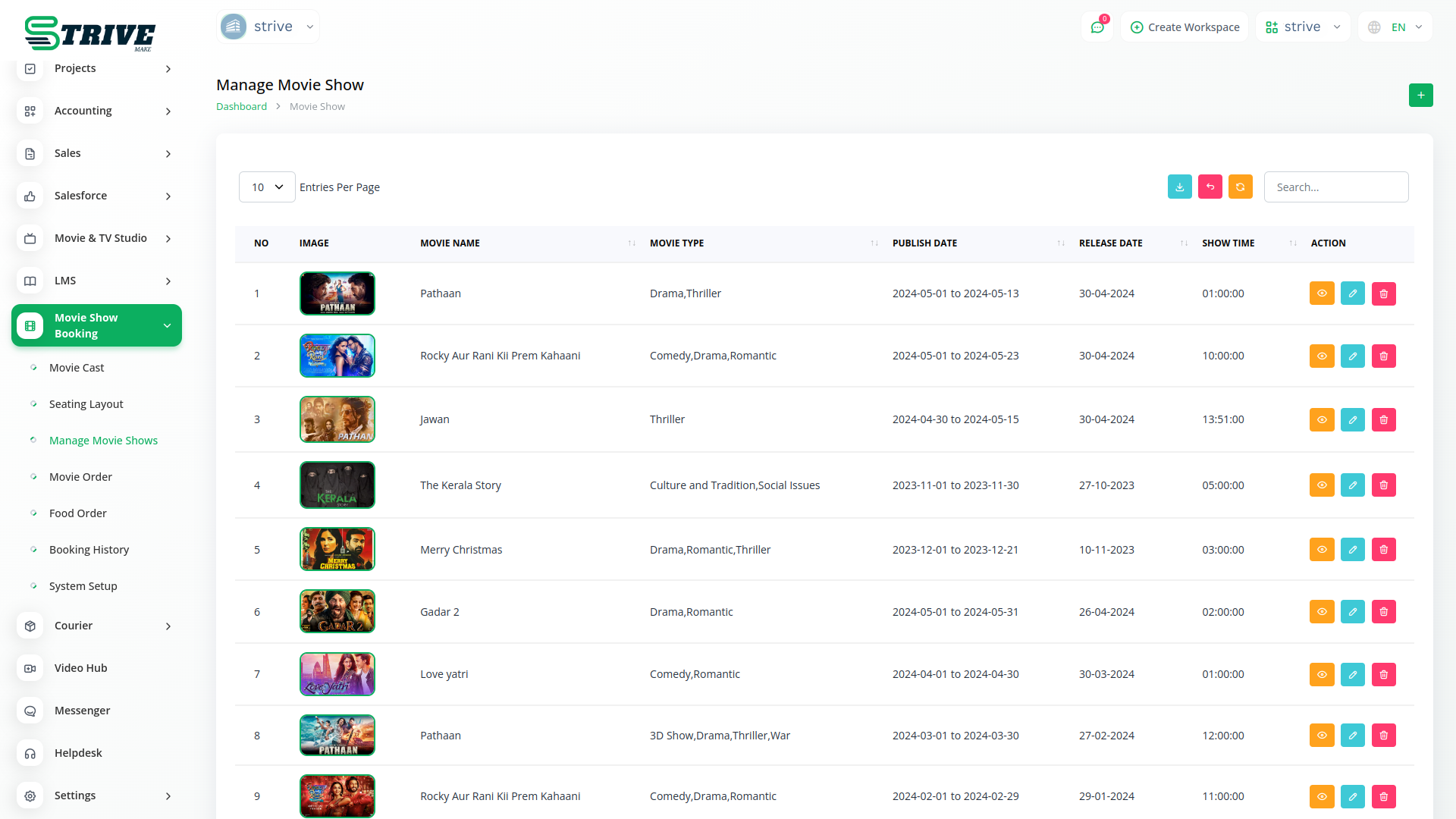Click the blue export download icon
Screen dimensions: 1456x819
1179,187
